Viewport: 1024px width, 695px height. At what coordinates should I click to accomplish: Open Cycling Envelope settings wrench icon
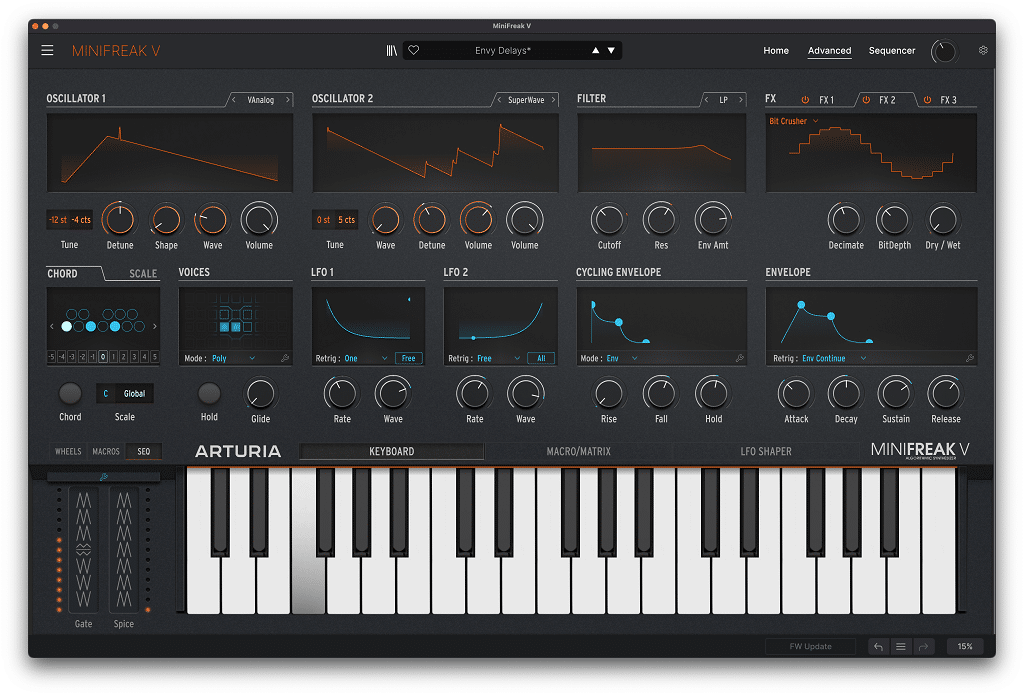739,358
